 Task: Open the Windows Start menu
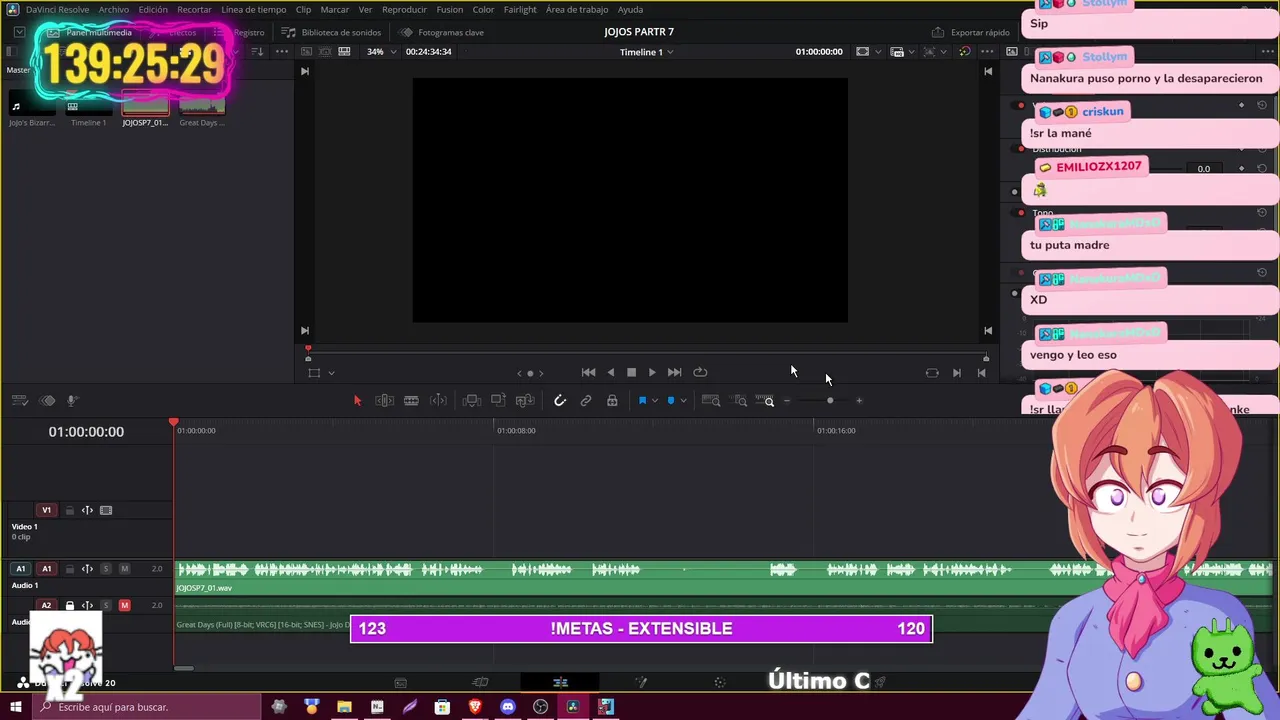(16, 707)
